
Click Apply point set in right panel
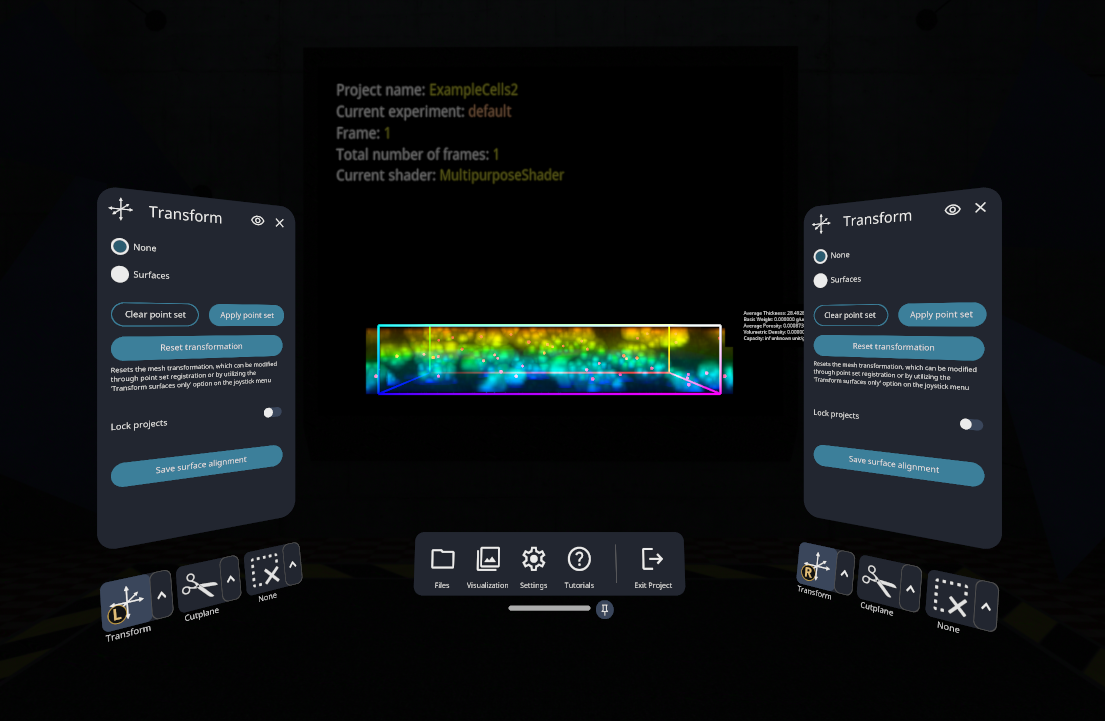(942, 314)
